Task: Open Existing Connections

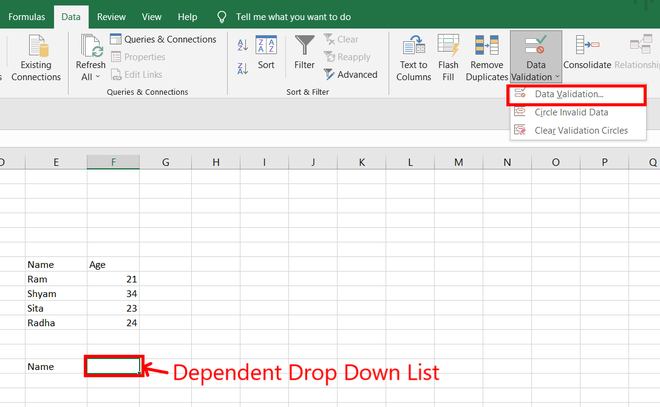Action: point(36,58)
